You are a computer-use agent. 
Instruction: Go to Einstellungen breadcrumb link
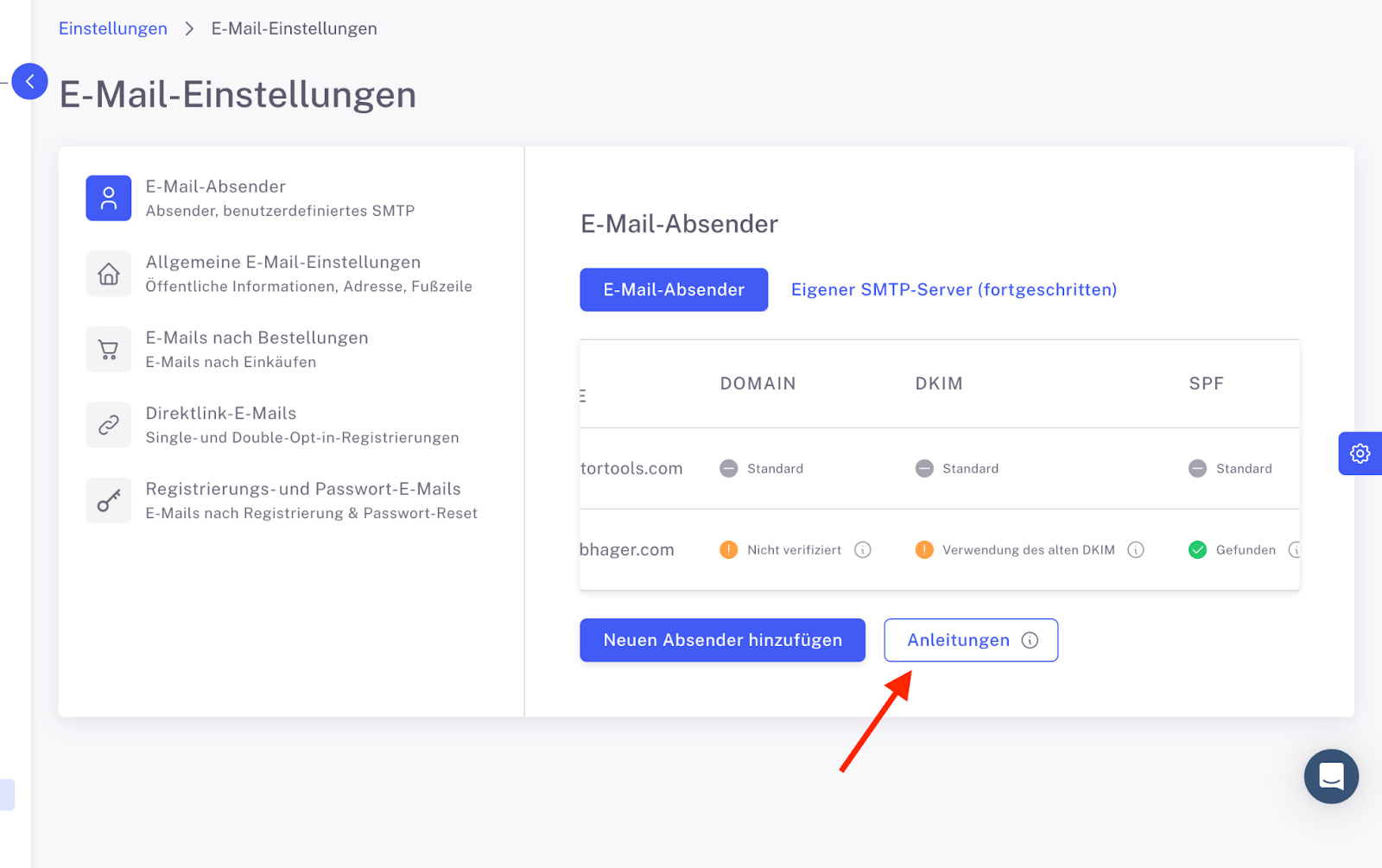pos(113,29)
